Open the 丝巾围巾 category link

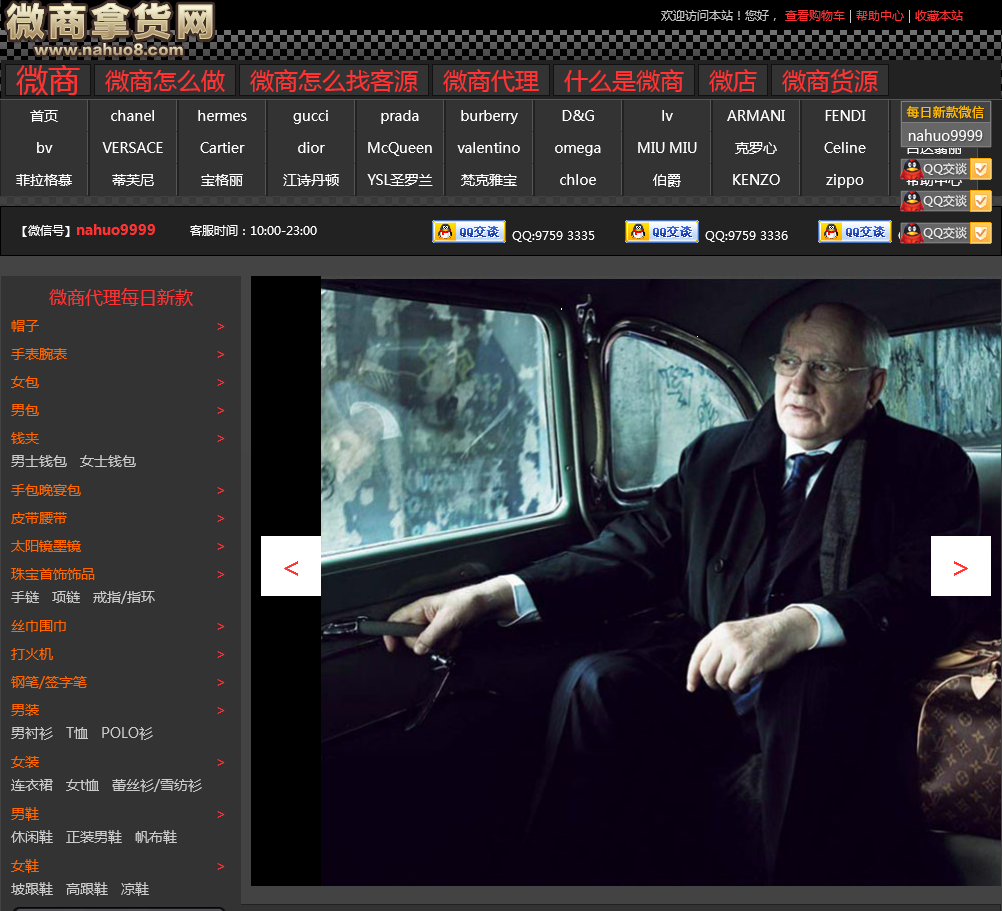pos(38,626)
